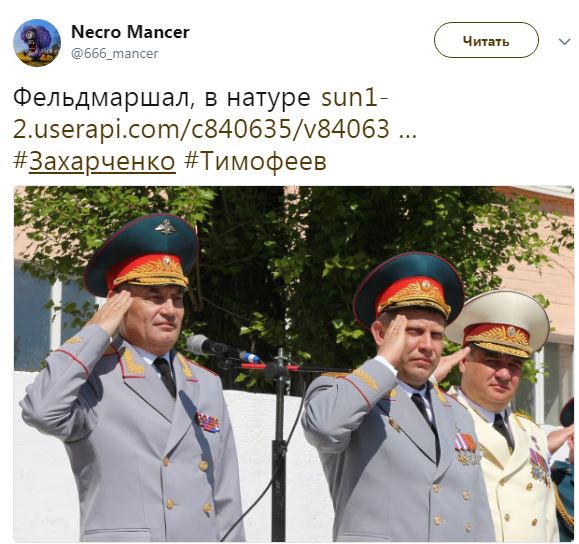The height and width of the screenshot is (544, 579).
Task: Open the #Захарченко hashtag
Action: [x=94, y=162]
